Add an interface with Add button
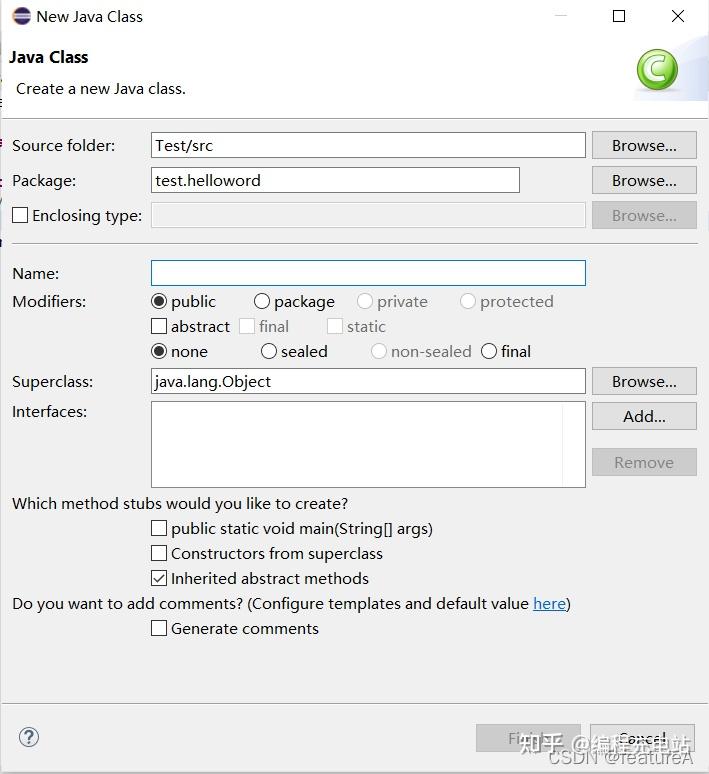The height and width of the screenshot is (774, 709). tap(644, 416)
